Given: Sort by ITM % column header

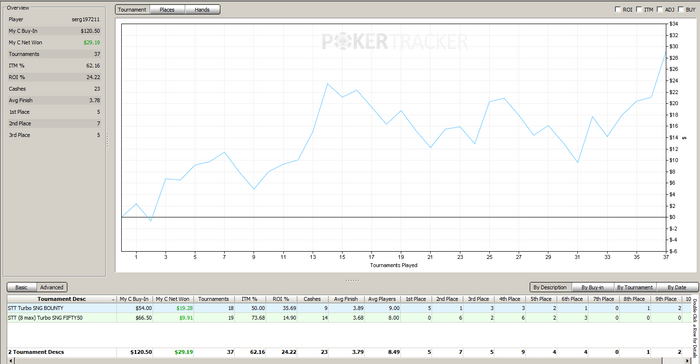Looking at the screenshot, I should tap(249, 299).
